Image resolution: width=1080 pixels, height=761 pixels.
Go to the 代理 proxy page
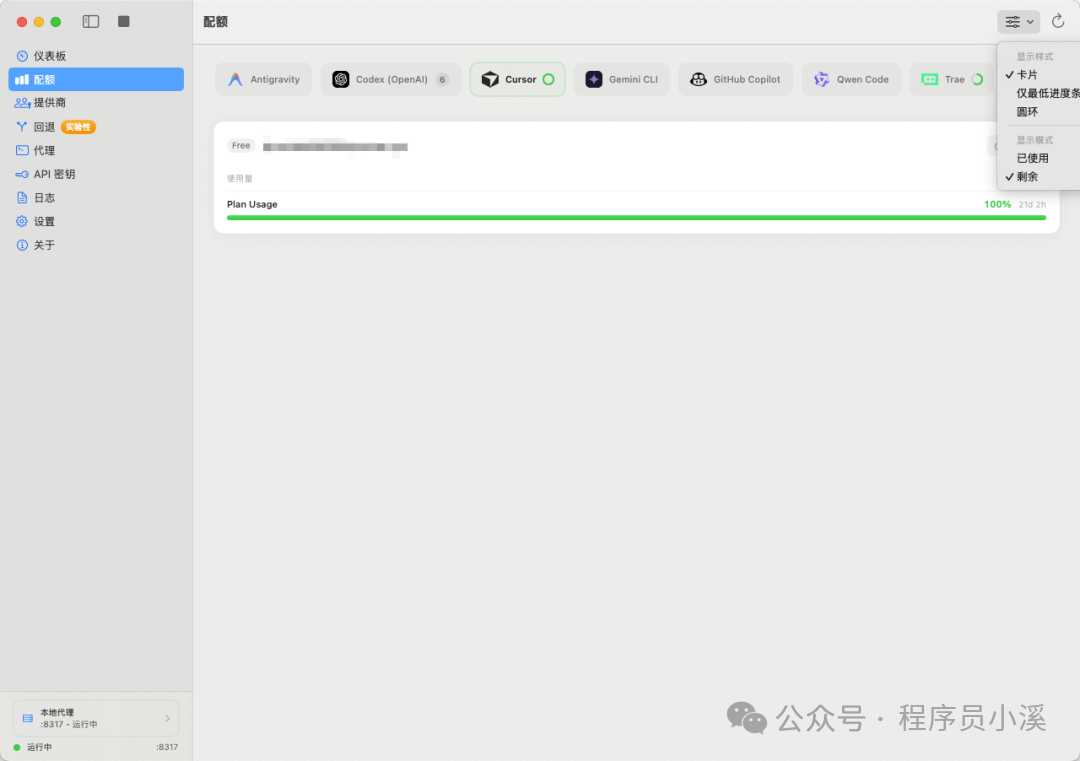point(96,150)
